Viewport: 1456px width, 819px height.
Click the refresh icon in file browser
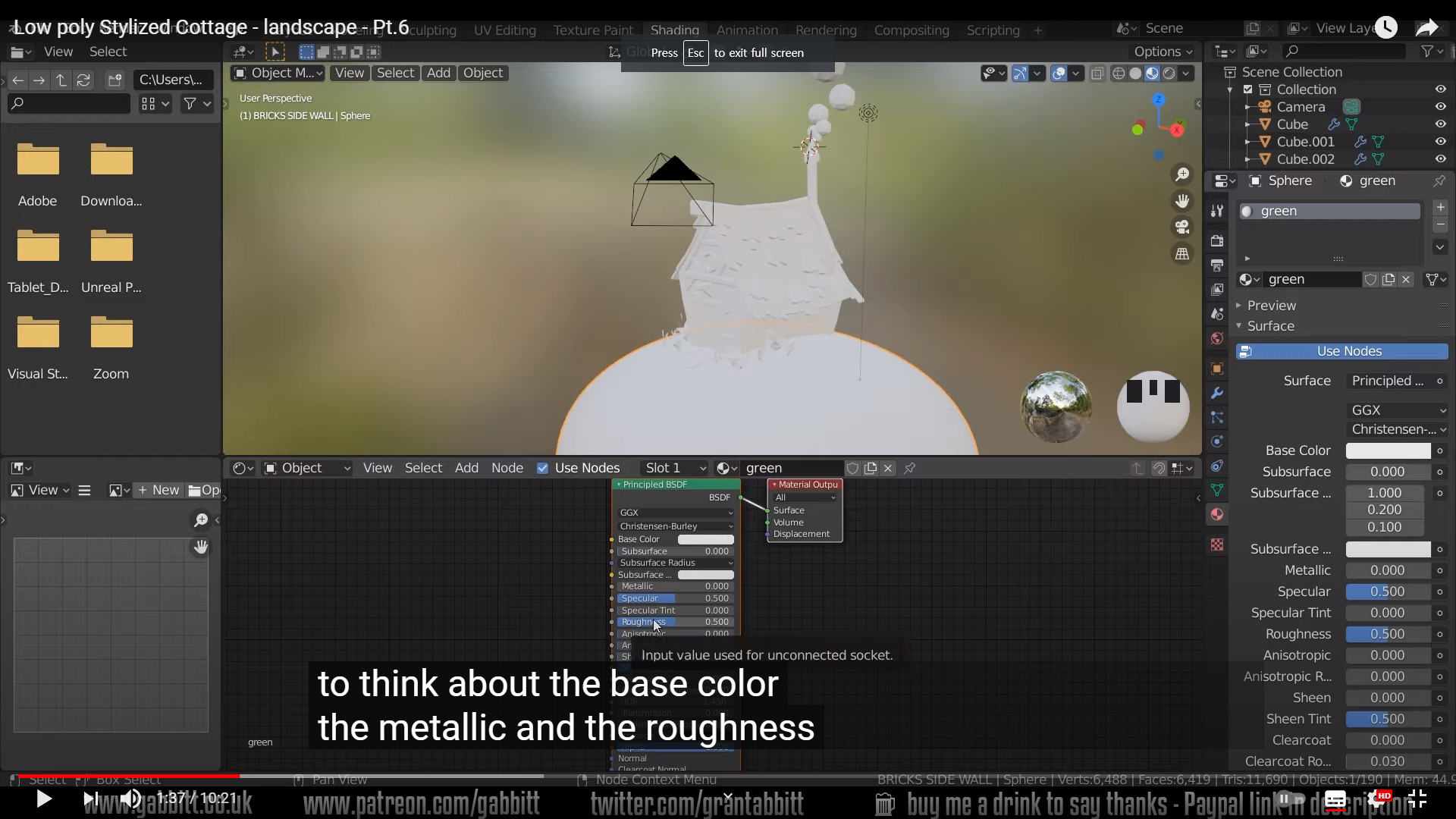pyautogui.click(x=83, y=80)
